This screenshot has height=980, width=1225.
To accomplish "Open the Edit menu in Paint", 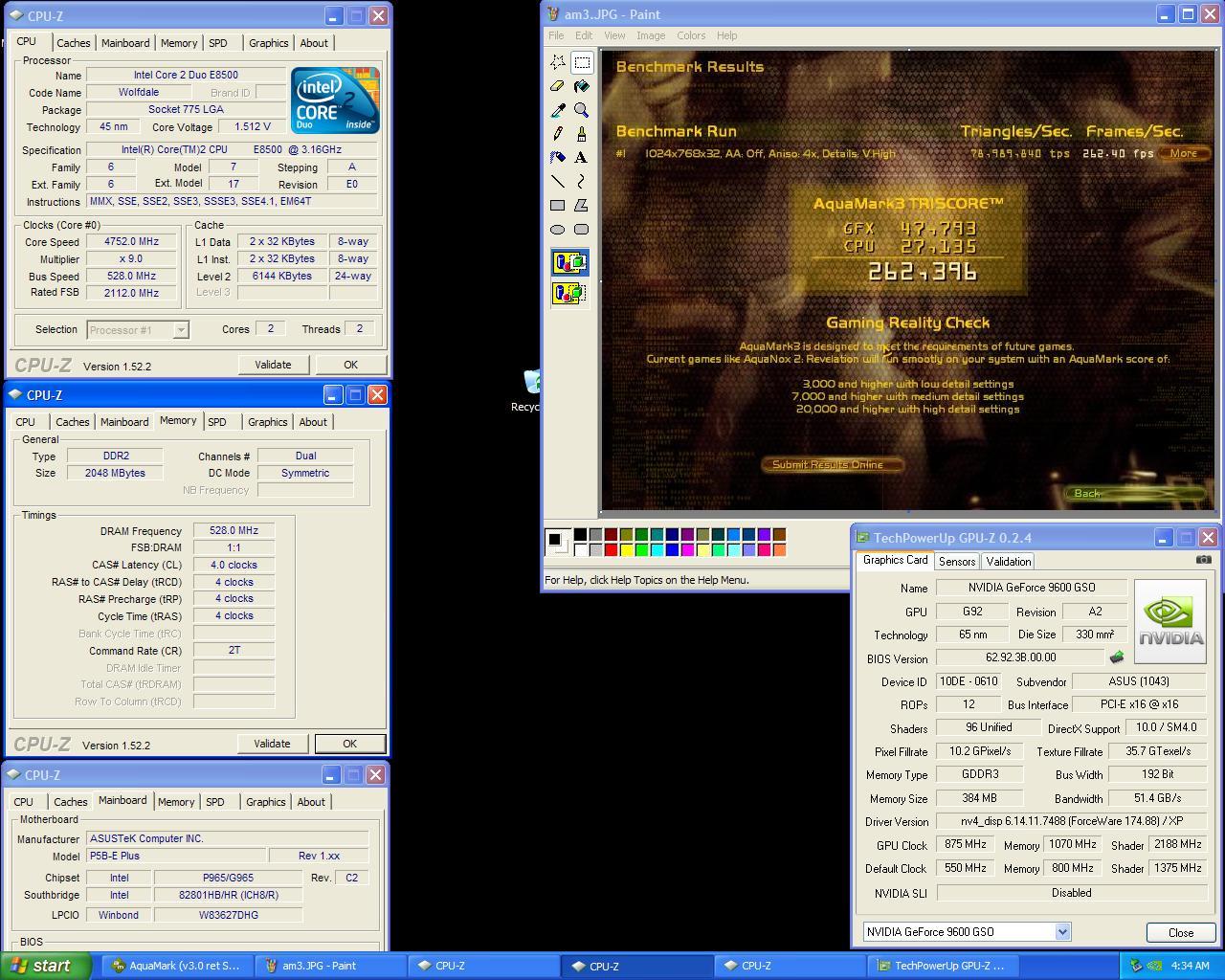I will 584,35.
